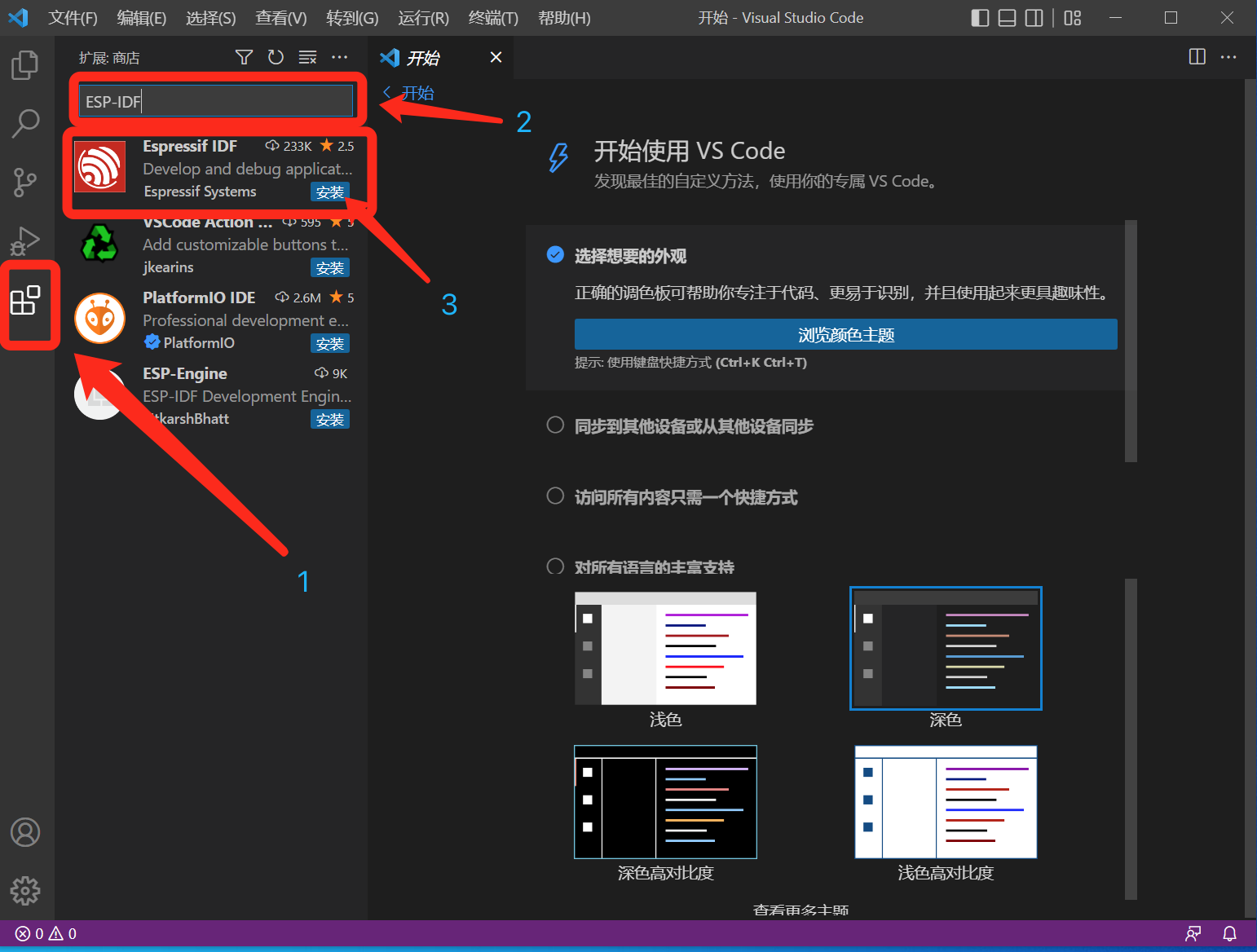Click the 浏览颜色主题 button
This screenshot has width=1257, height=952.
(846, 334)
